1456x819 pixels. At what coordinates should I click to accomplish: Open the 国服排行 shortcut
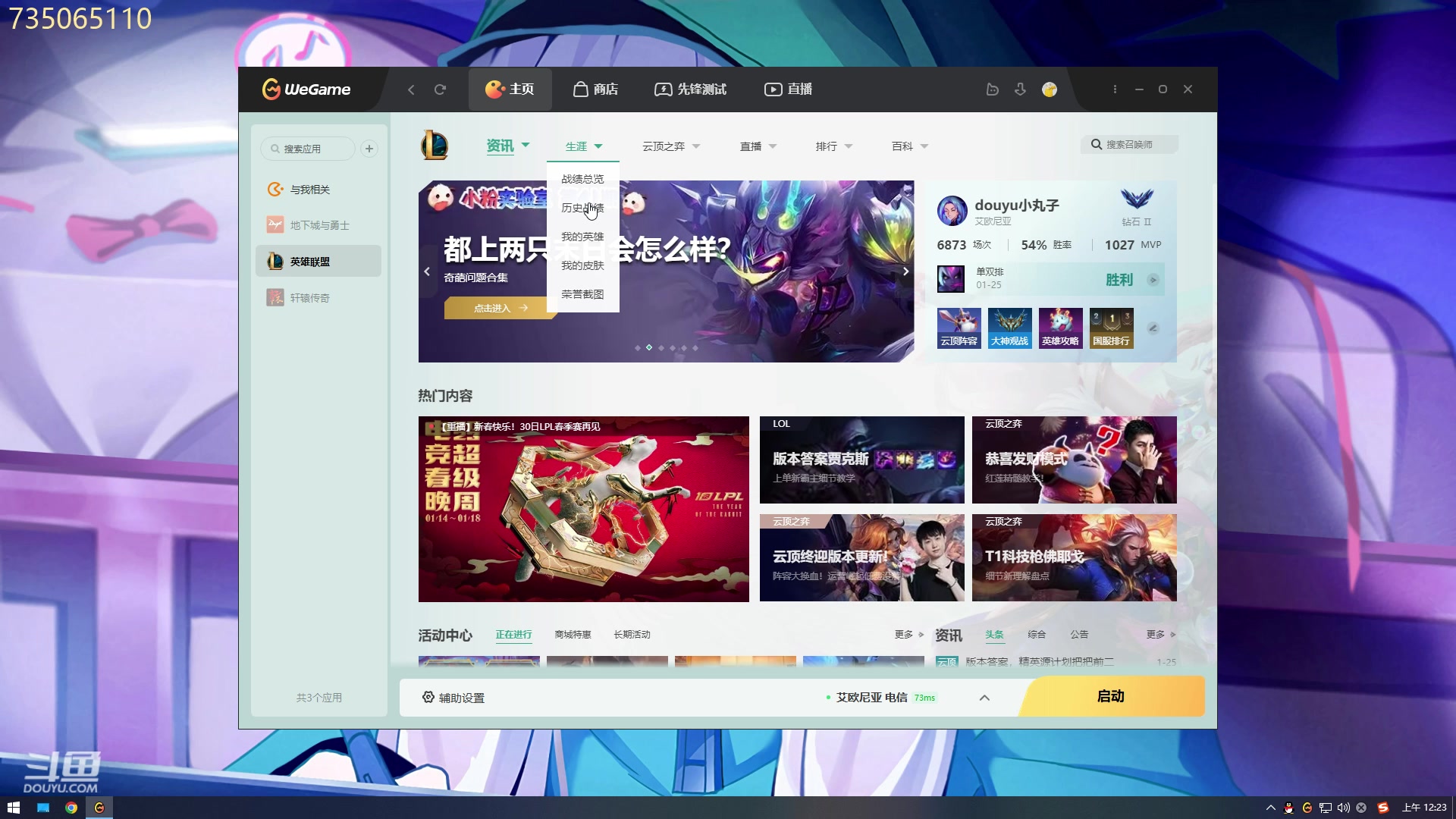(1111, 328)
